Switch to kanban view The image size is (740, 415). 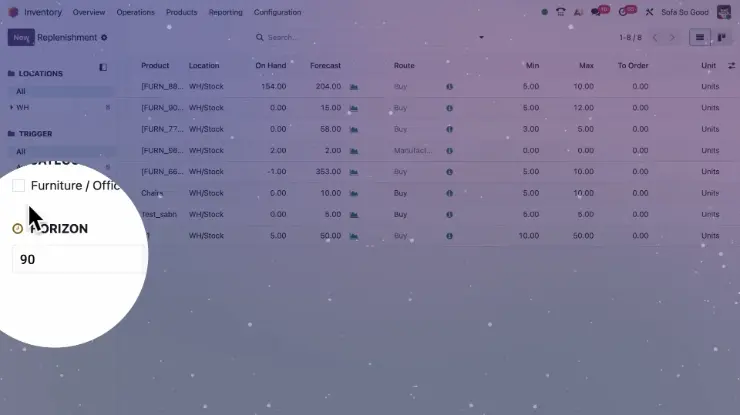coord(721,38)
